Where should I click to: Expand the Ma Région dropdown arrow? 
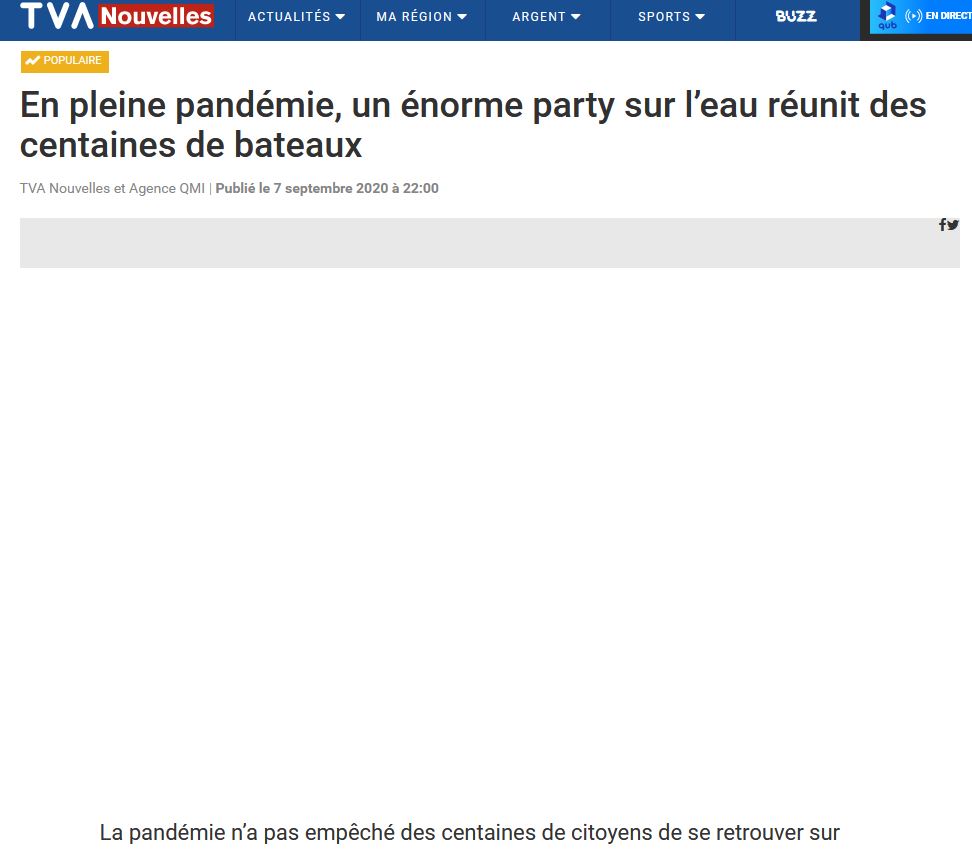460,17
